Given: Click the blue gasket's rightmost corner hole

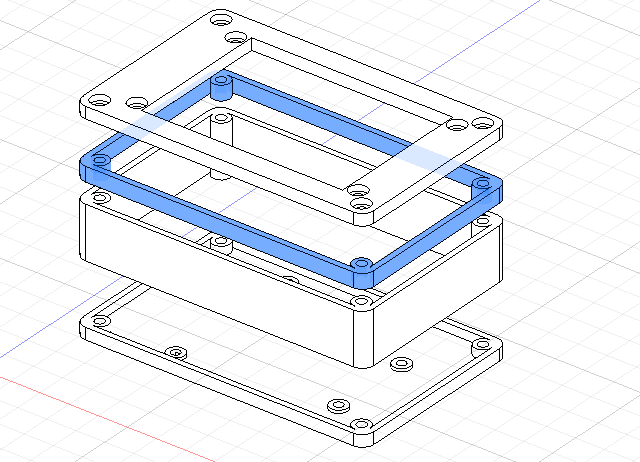Looking at the screenshot, I should (483, 184).
